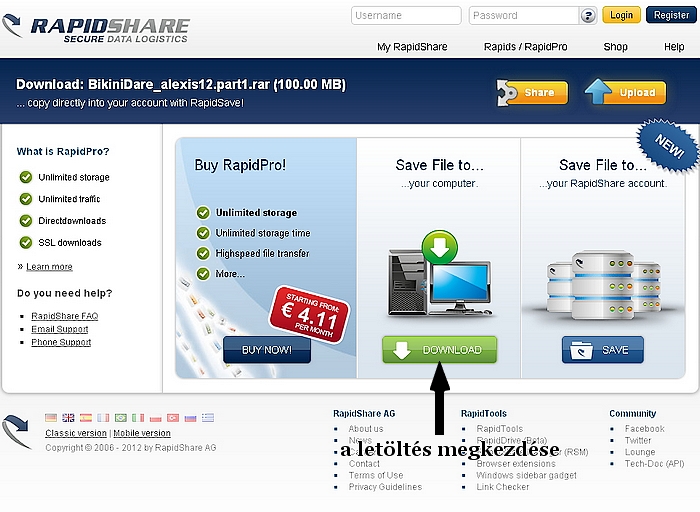This screenshot has height=512, width=700.
Task: Click the 'More...' item in Buy RapidPro
Action: pos(230,274)
